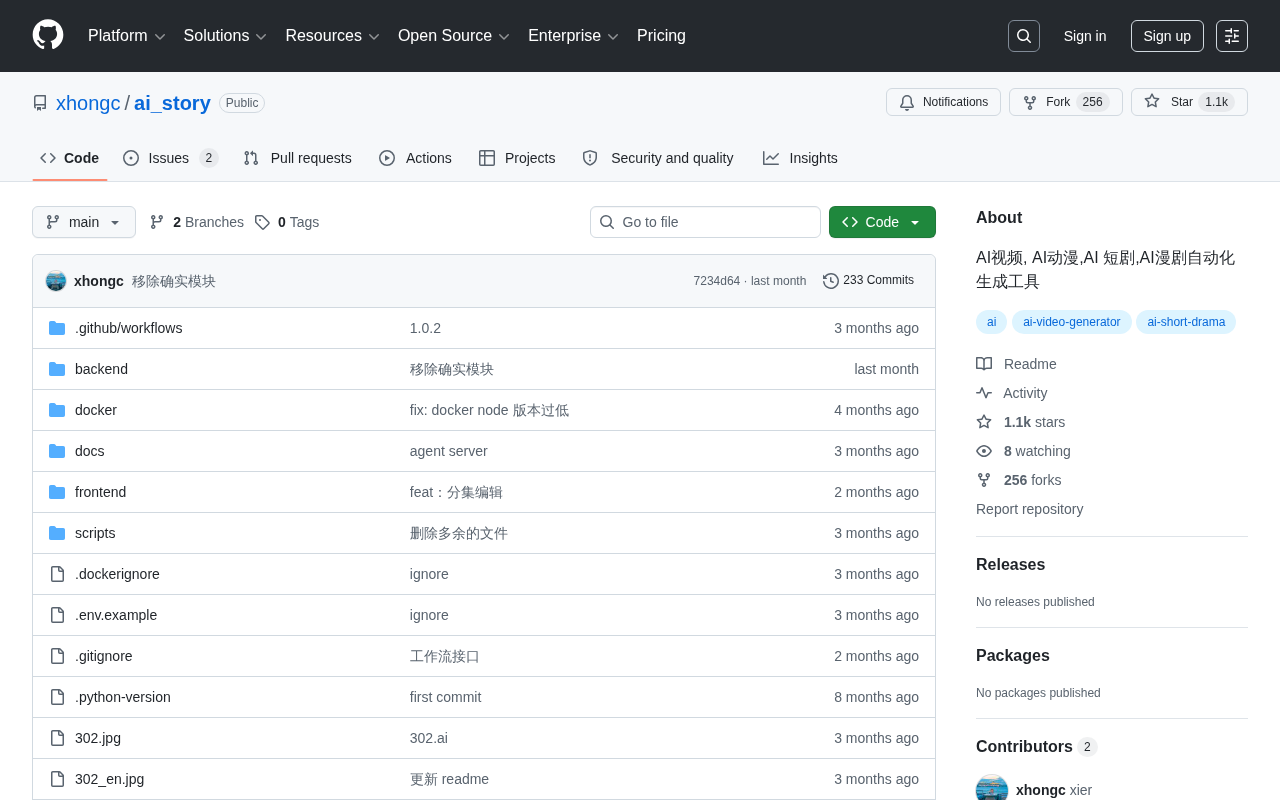Open the ai_story repository link
1280x800 pixels.
click(172, 103)
